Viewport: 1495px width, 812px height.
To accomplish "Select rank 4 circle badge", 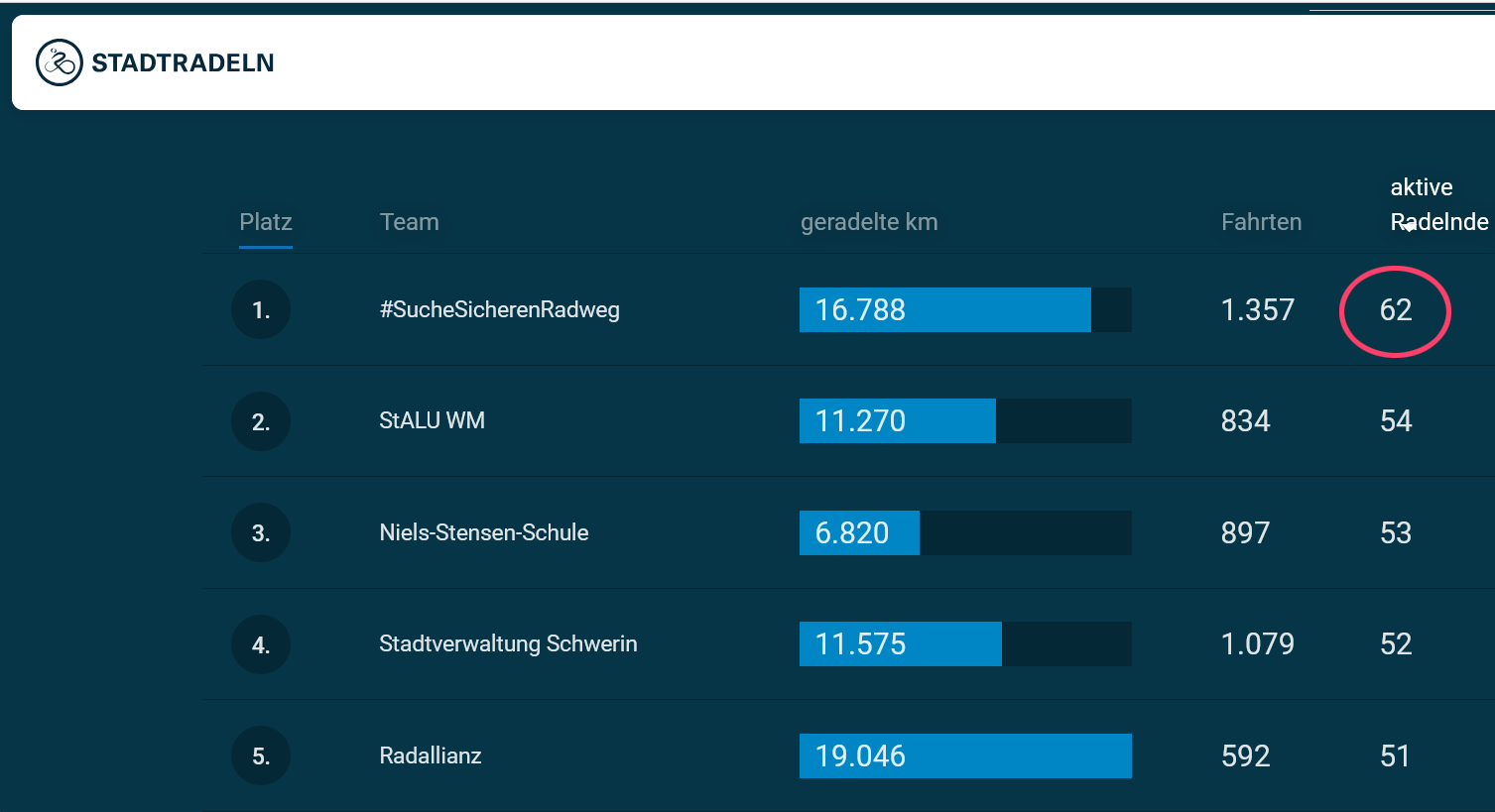I will pyautogui.click(x=261, y=644).
